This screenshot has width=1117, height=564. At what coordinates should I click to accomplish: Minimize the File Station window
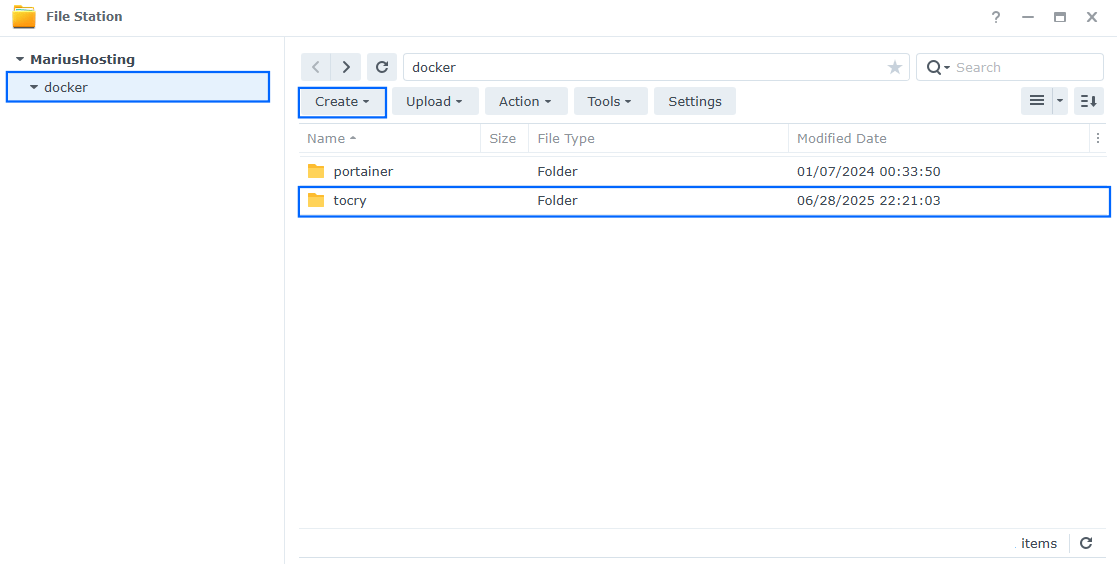[x=1027, y=17]
